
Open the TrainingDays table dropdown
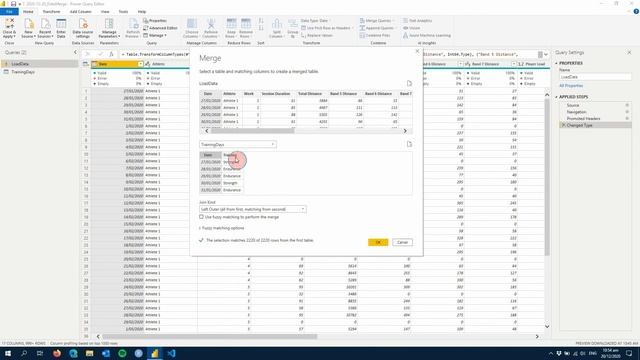click(x=238, y=144)
